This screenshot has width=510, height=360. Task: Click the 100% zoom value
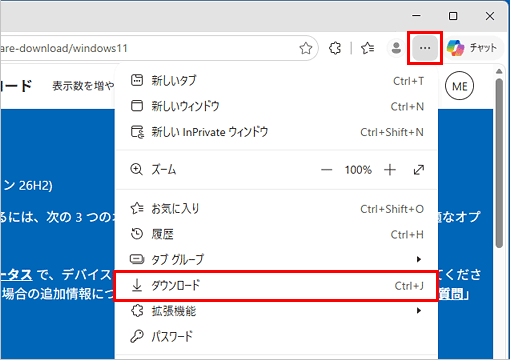coord(358,170)
